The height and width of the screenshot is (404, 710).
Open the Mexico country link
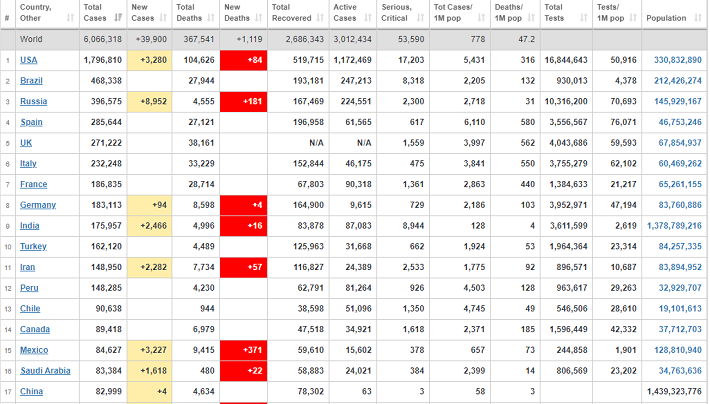34,350
